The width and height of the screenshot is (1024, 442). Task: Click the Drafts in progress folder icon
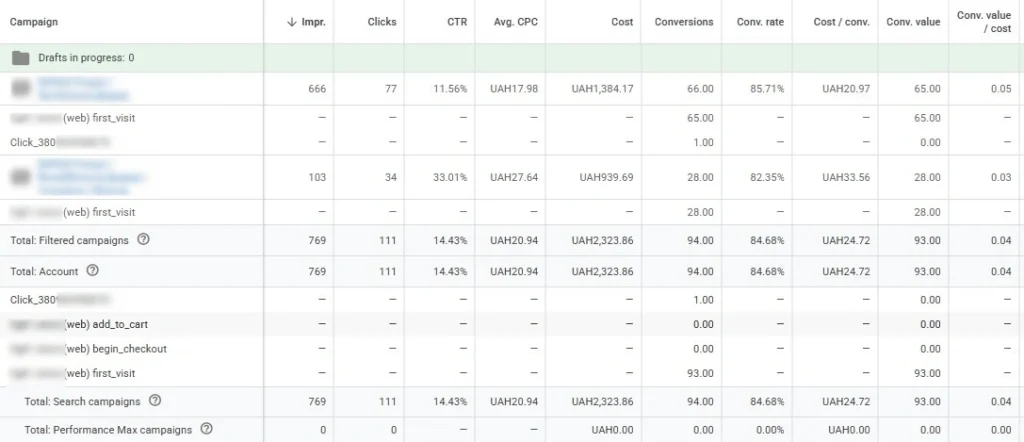coord(20,58)
